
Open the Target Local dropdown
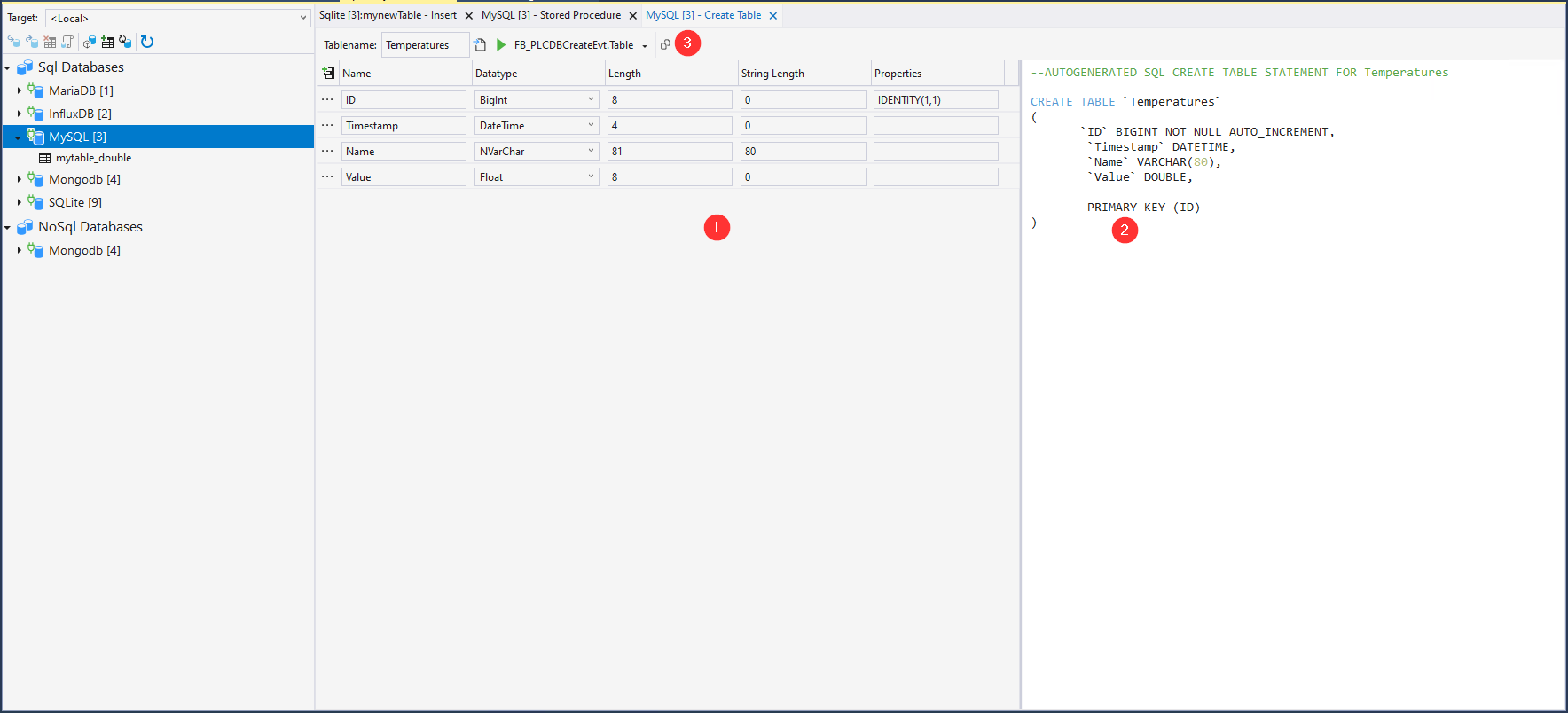302,18
